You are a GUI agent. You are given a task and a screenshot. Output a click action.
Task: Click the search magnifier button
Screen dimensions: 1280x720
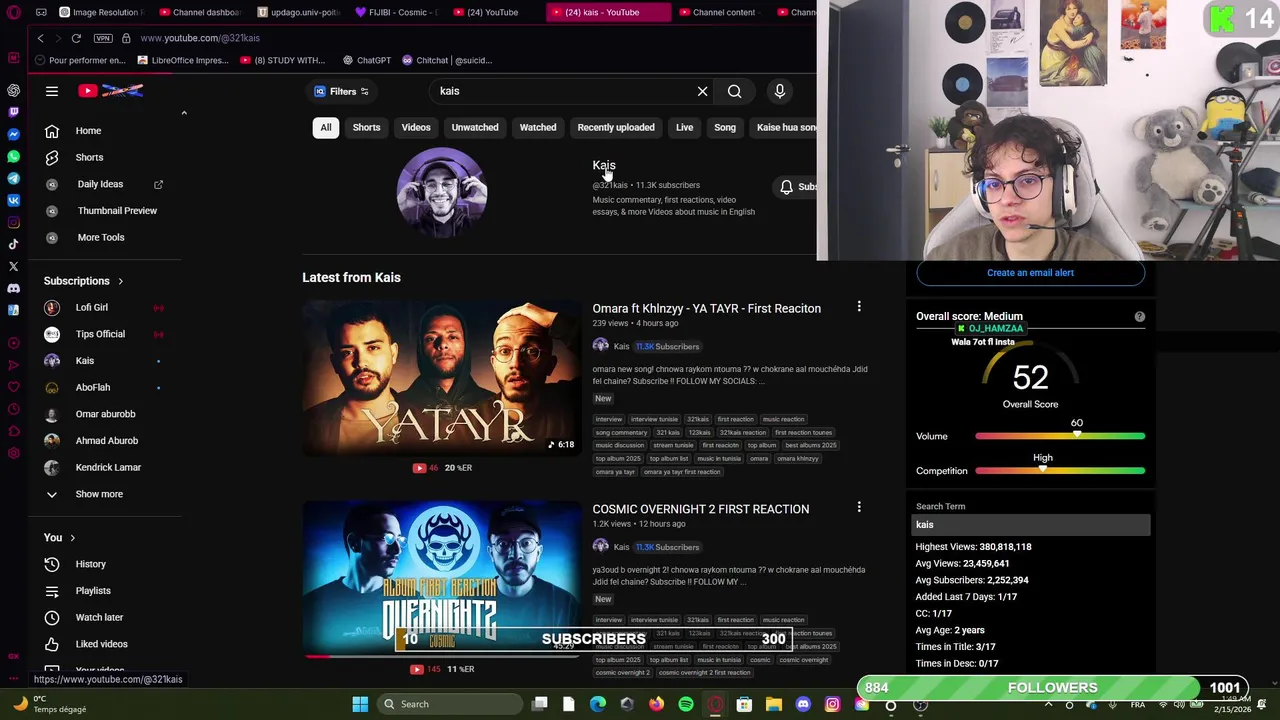pos(735,91)
